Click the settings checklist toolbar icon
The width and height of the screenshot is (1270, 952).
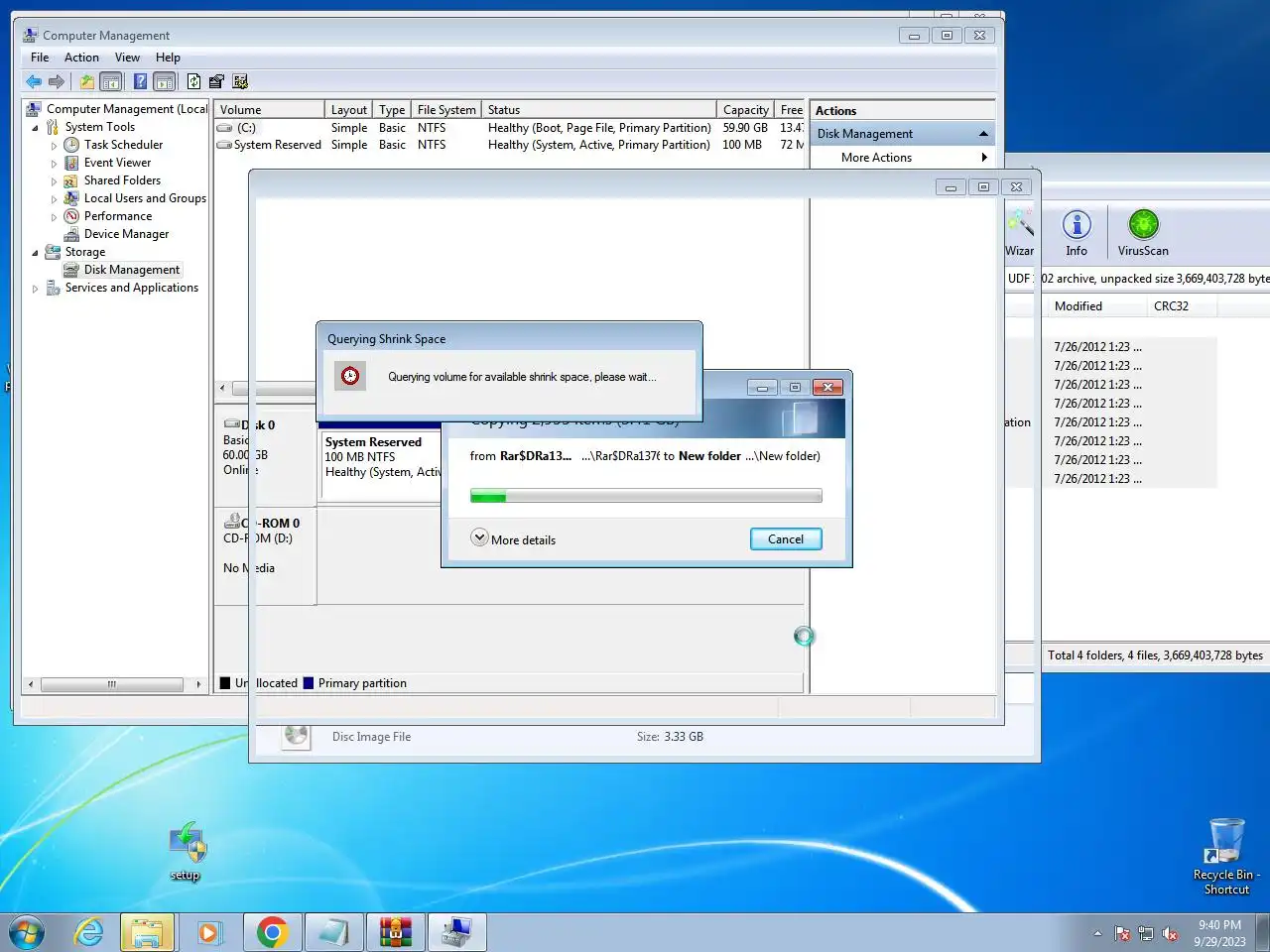pyautogui.click(x=239, y=81)
